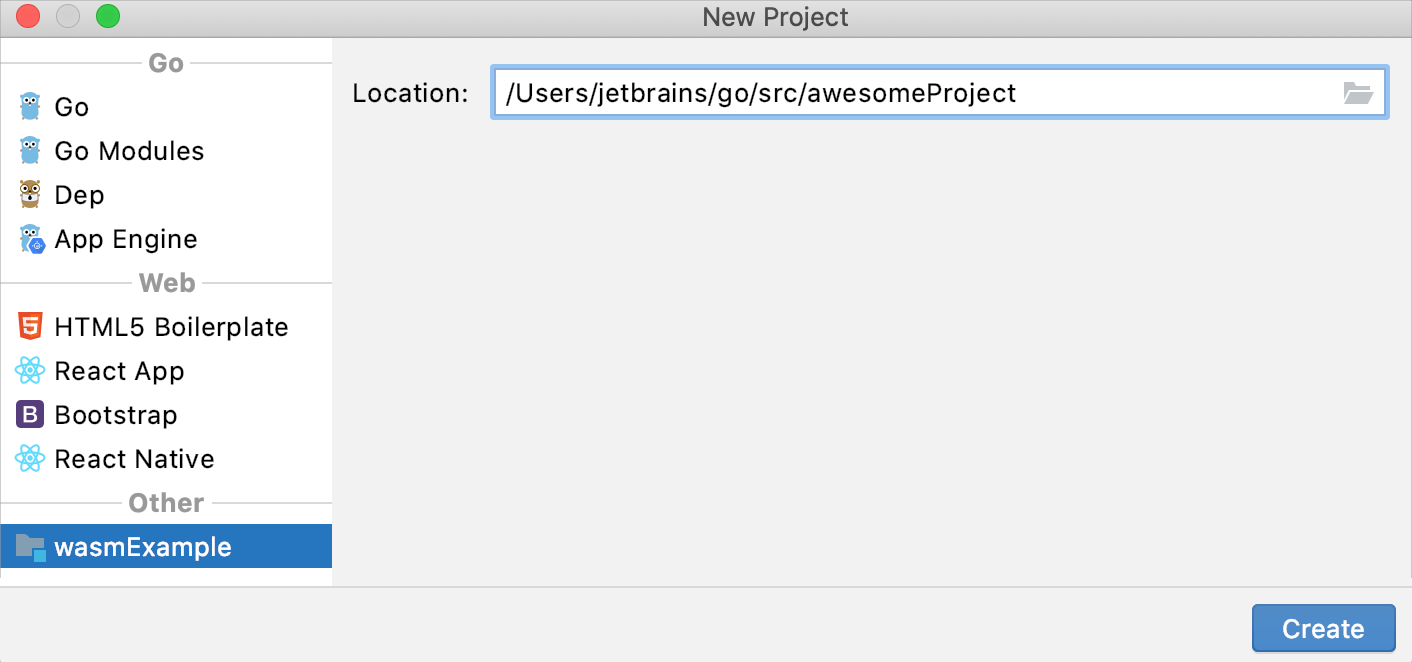Image resolution: width=1412 pixels, height=662 pixels.
Task: Click the React Native atom icon
Action: click(31, 458)
